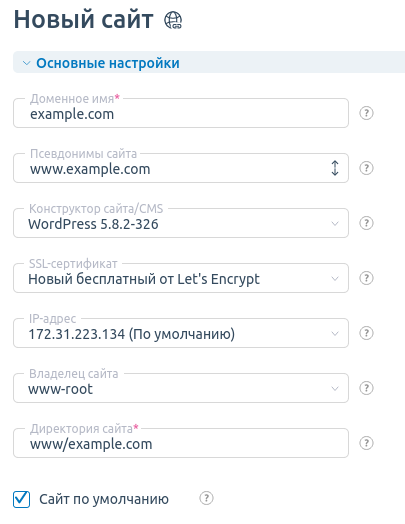Viewport: 405px width, 524px height.
Task: Click into the Директория сайта input field
Action: pos(181,443)
